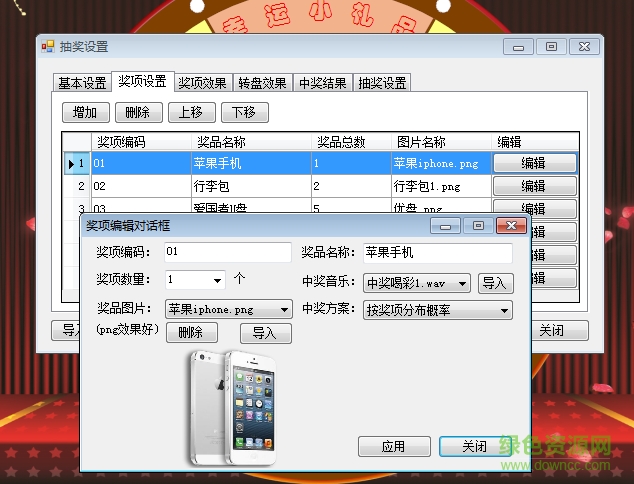Open the 中奖音乐 dropdown
Image resolution: width=634 pixels, height=484 pixels.
tap(417, 283)
